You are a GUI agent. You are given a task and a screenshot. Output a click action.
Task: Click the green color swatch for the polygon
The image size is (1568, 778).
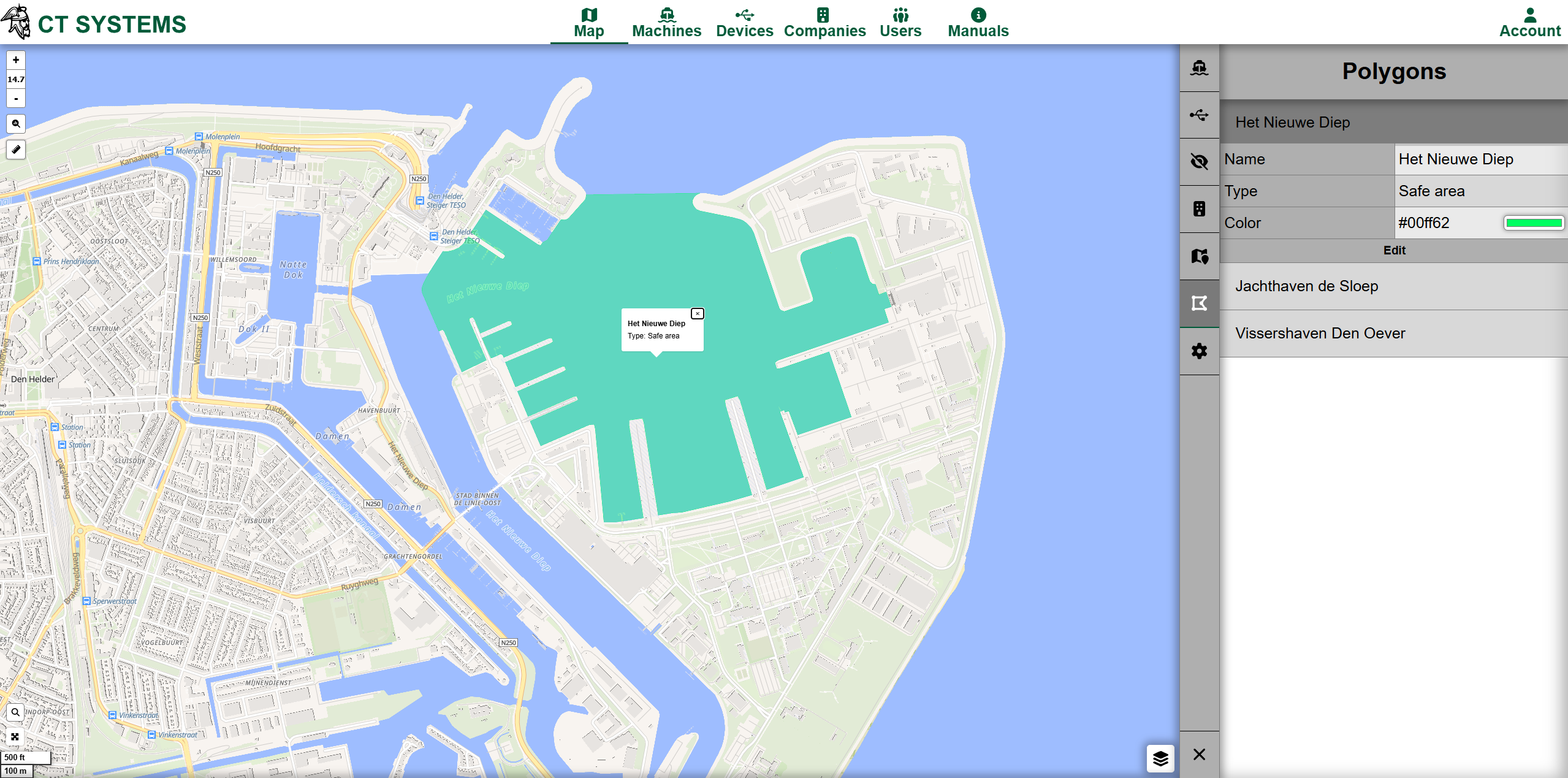point(1534,223)
